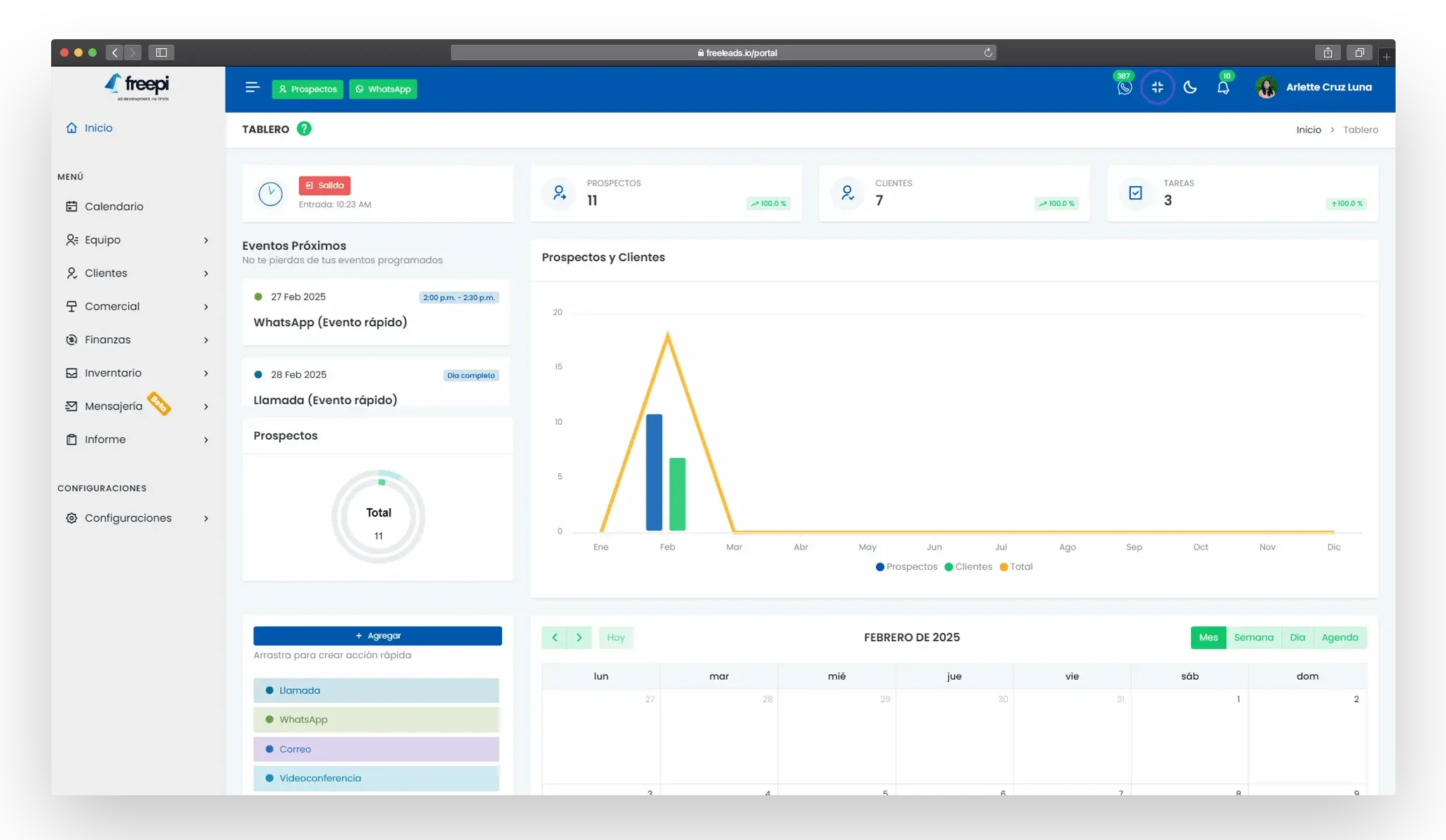Screen dimensions: 1446x840
Task: Select the purple Correo quick action
Action: (x=376, y=749)
